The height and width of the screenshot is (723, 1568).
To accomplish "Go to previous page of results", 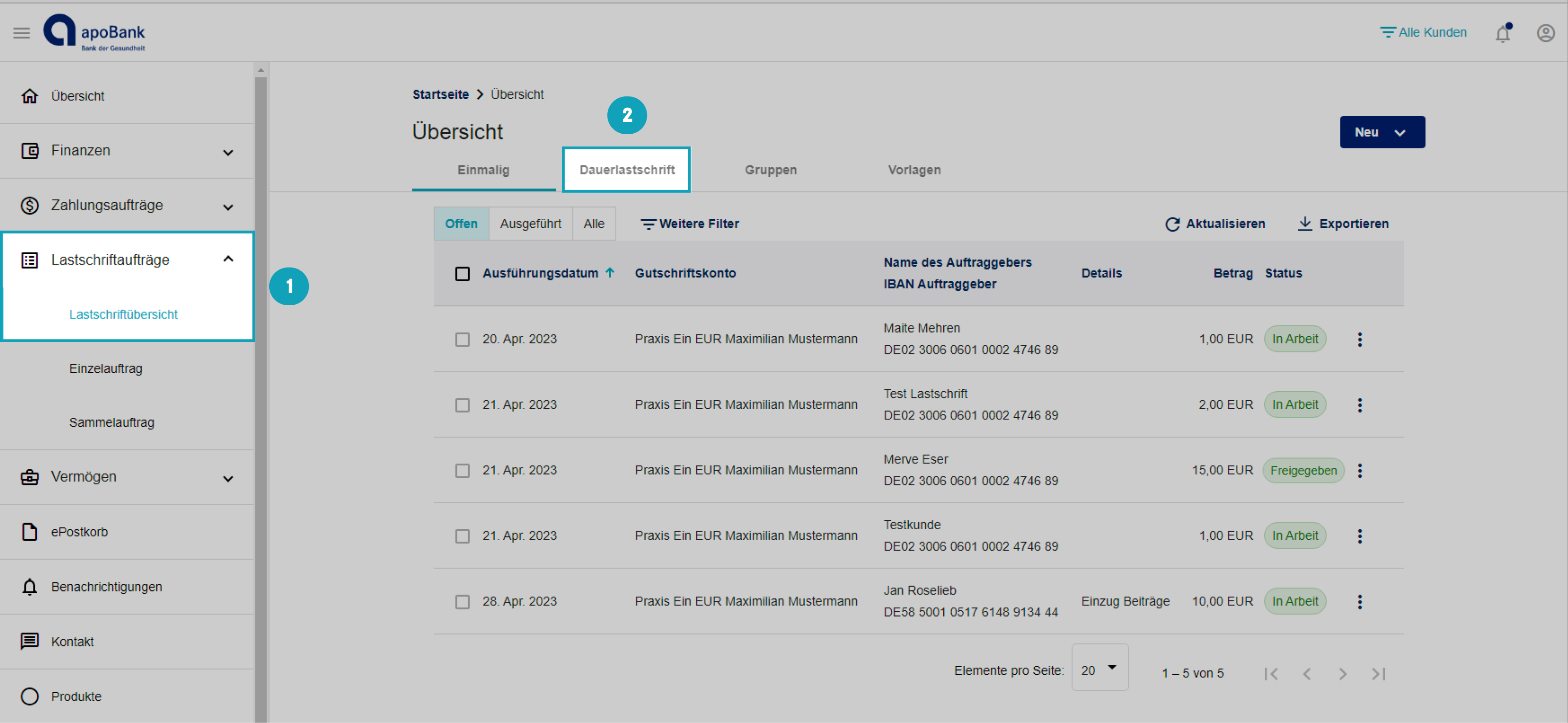I will coord(1306,674).
